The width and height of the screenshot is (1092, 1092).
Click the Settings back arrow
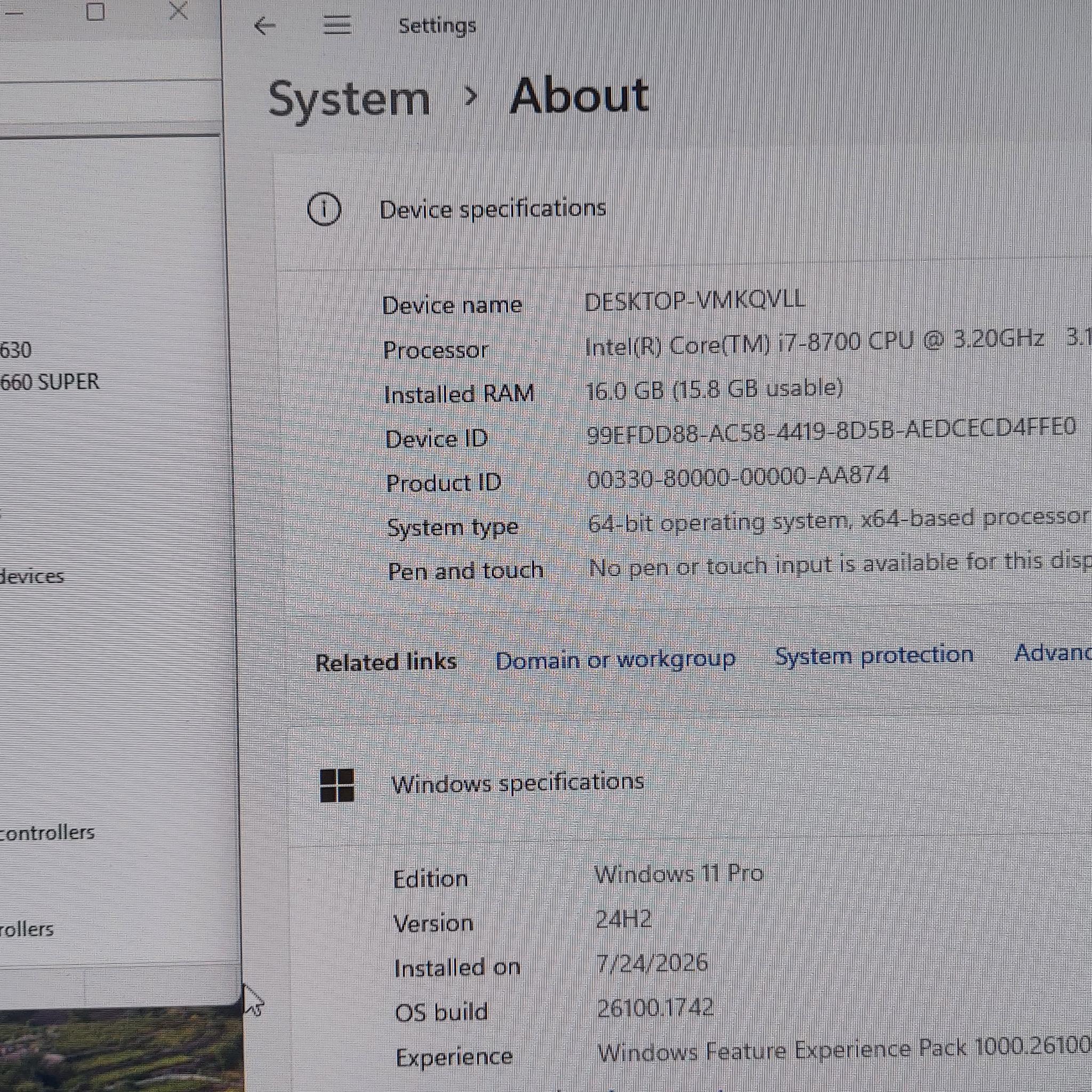pyautogui.click(x=264, y=26)
